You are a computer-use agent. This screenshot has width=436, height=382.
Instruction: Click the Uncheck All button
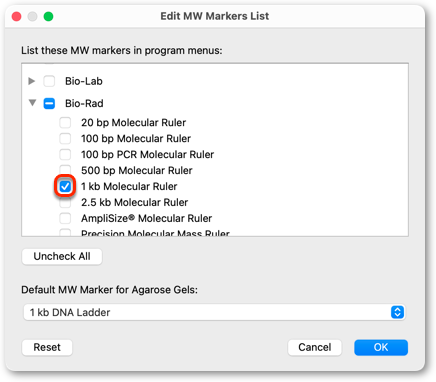[62, 256]
